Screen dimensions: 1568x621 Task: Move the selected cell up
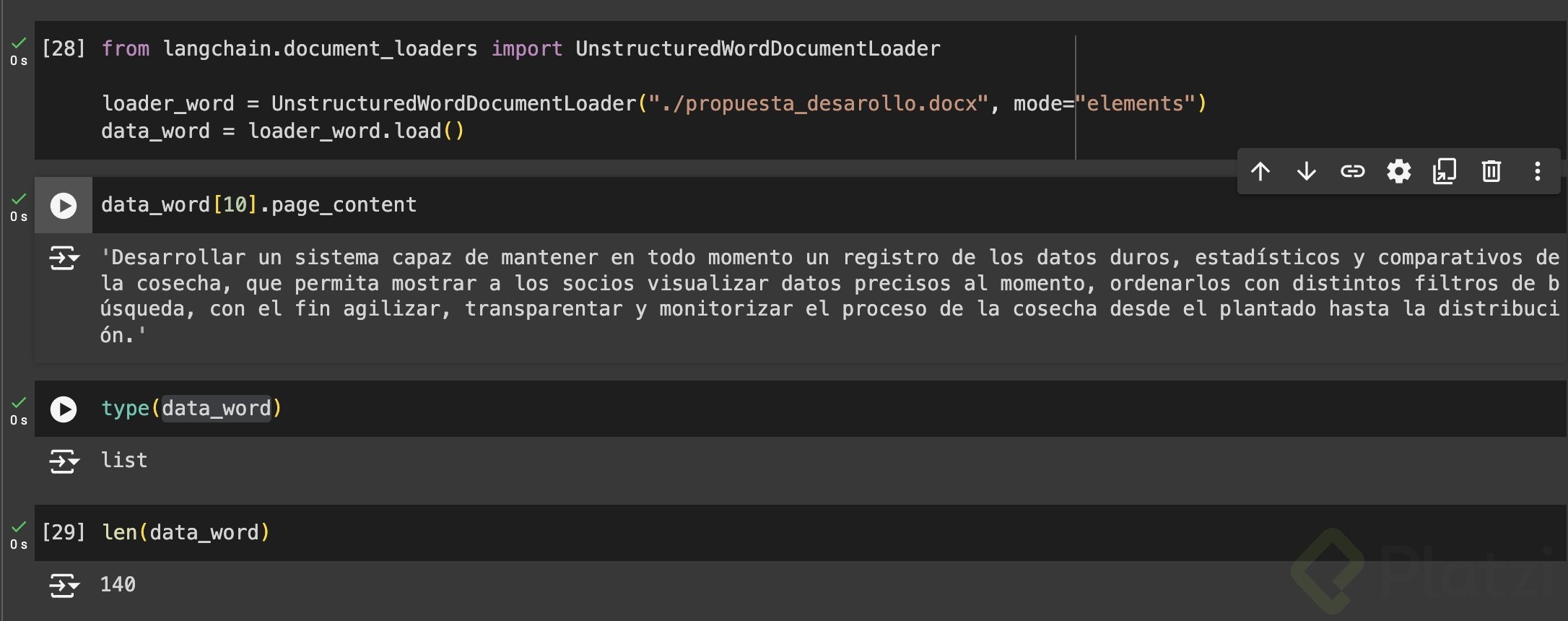[x=1260, y=172]
